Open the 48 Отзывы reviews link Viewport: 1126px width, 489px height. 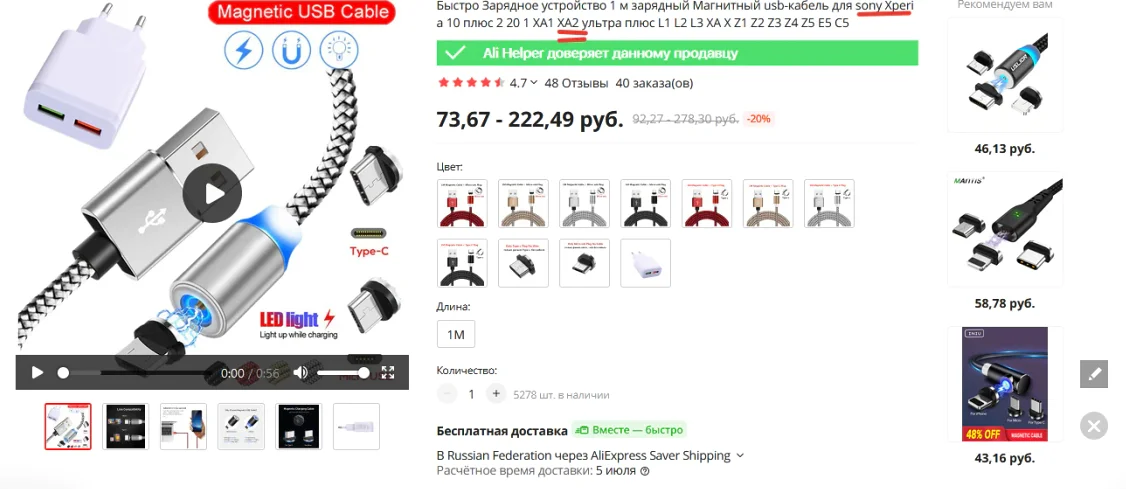576,83
